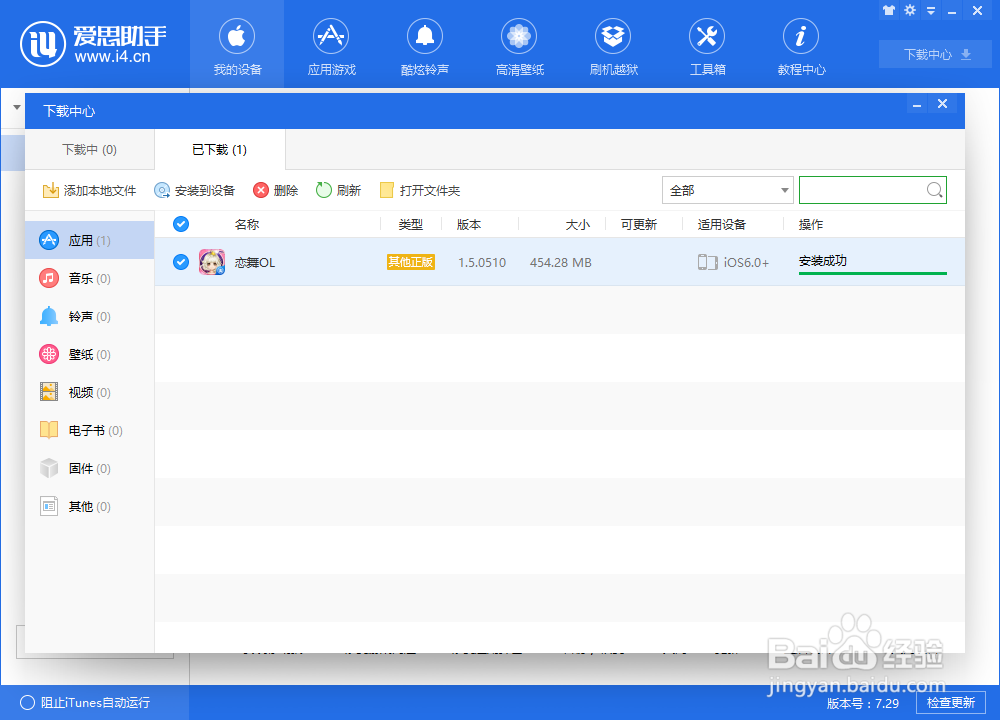Click 添加本地文件 in the toolbar
The image size is (1000, 720).
[88, 189]
